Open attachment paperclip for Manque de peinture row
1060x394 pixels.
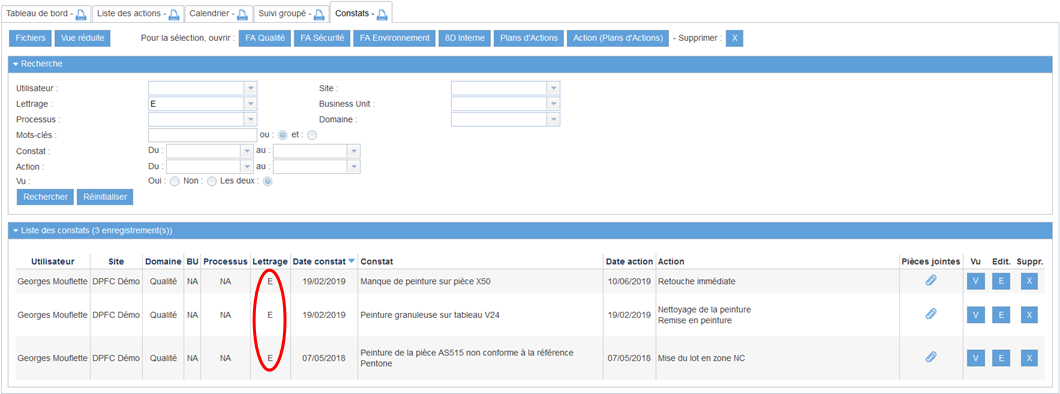pos(931,280)
